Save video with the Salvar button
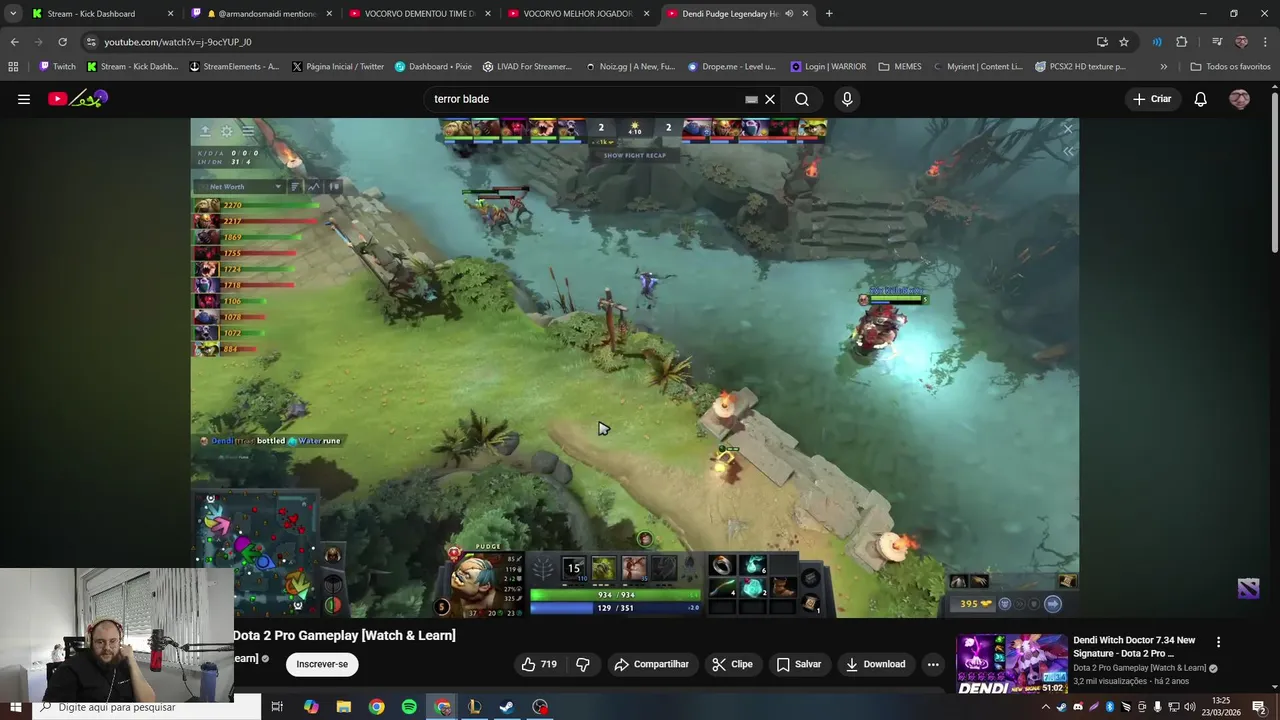 pos(799,664)
